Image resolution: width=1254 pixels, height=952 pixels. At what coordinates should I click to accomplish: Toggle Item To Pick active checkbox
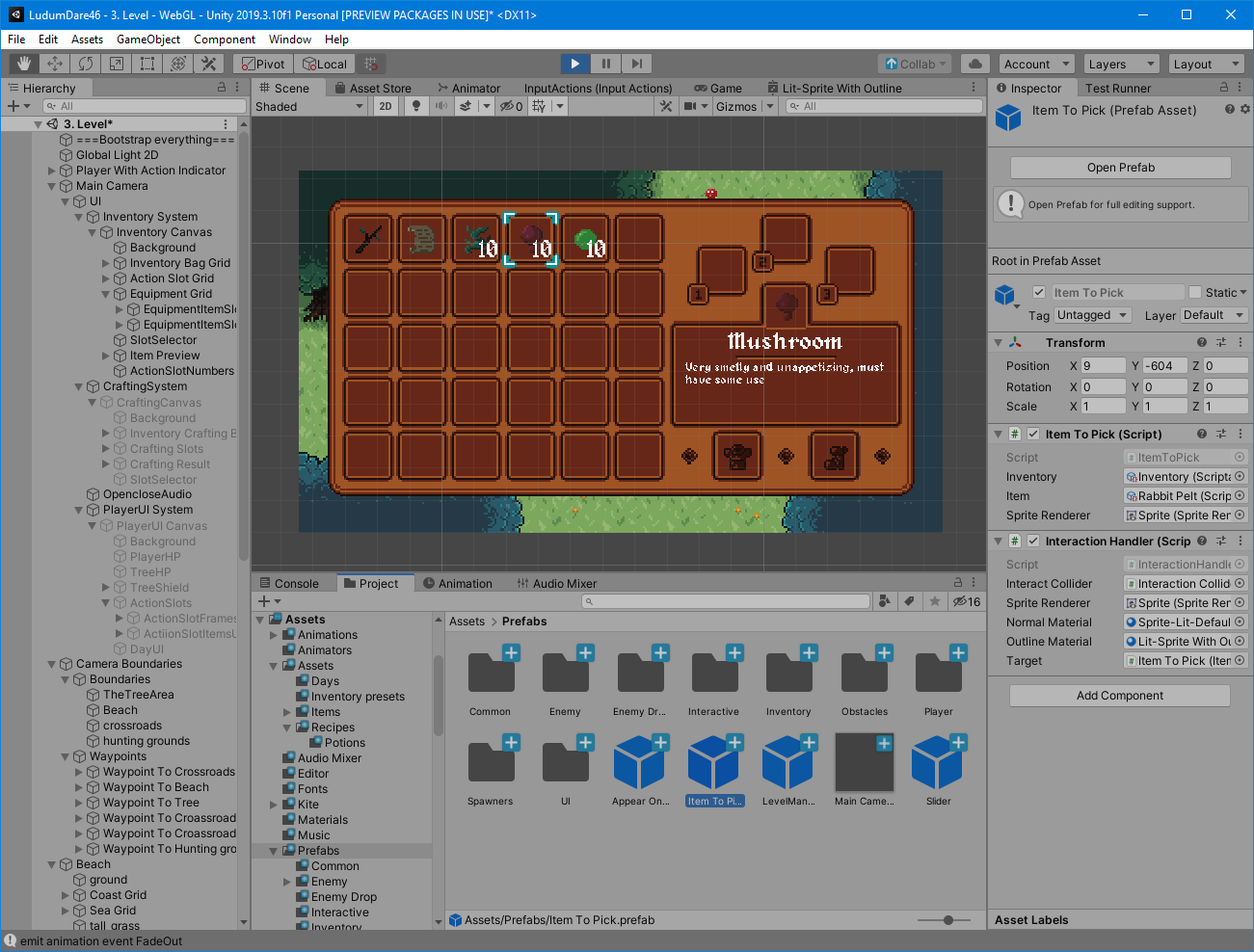click(1039, 292)
